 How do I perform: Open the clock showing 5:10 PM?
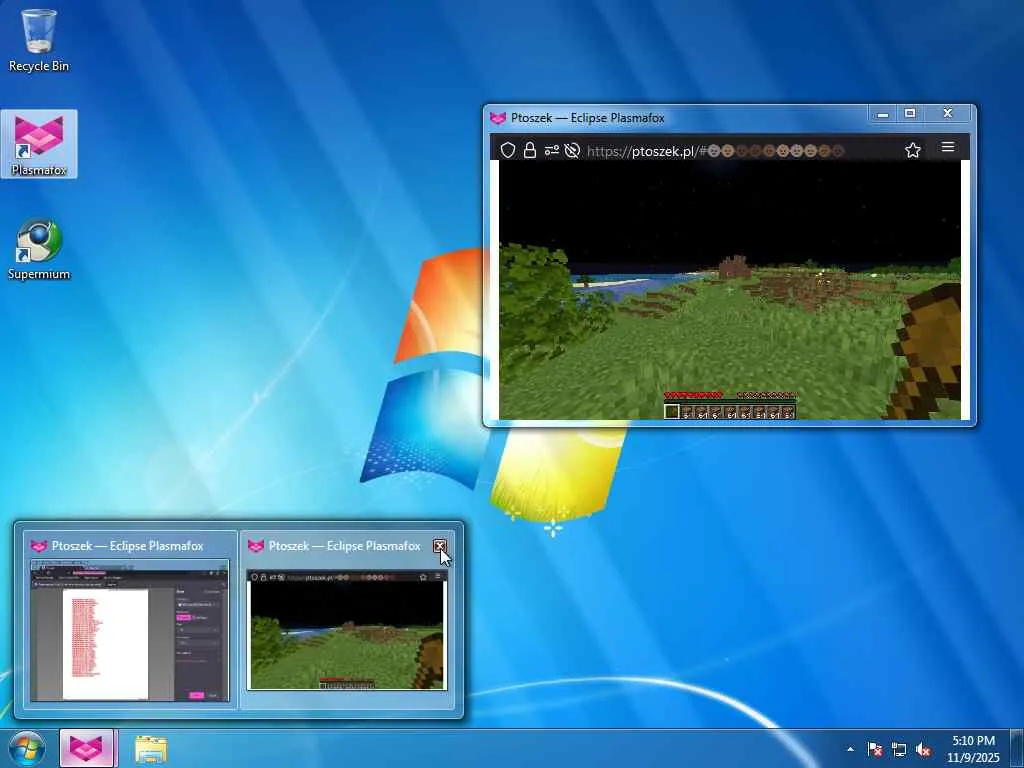coord(973,749)
